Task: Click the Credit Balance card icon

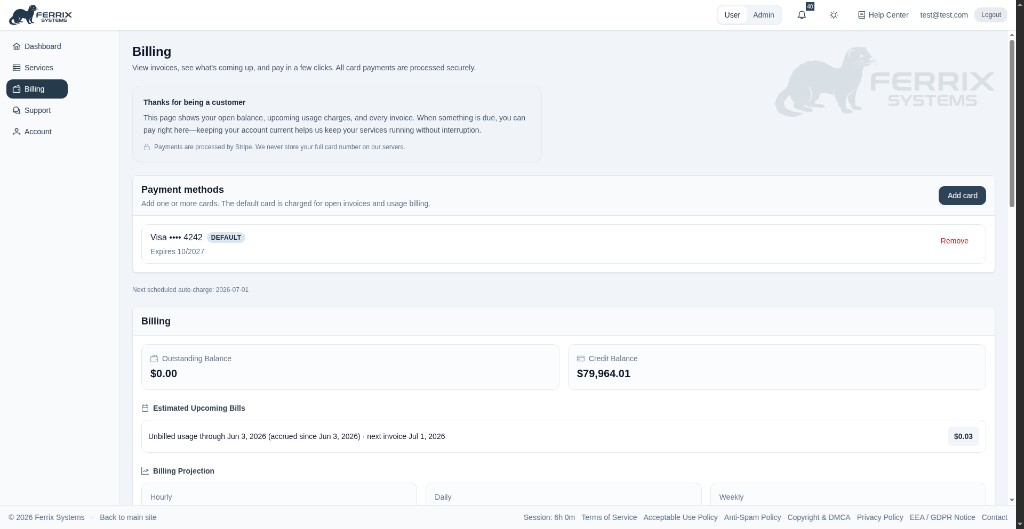Action: click(581, 359)
